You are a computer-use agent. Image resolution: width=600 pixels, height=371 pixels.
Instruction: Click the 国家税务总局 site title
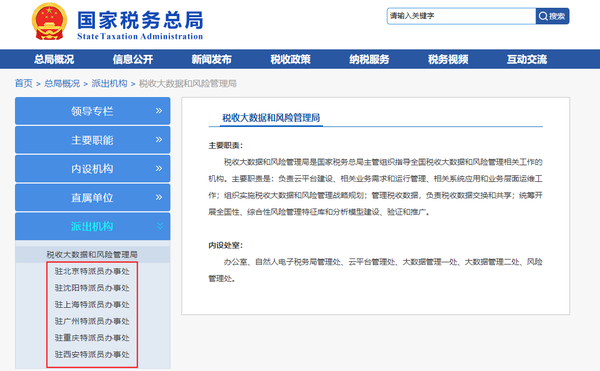140,20
